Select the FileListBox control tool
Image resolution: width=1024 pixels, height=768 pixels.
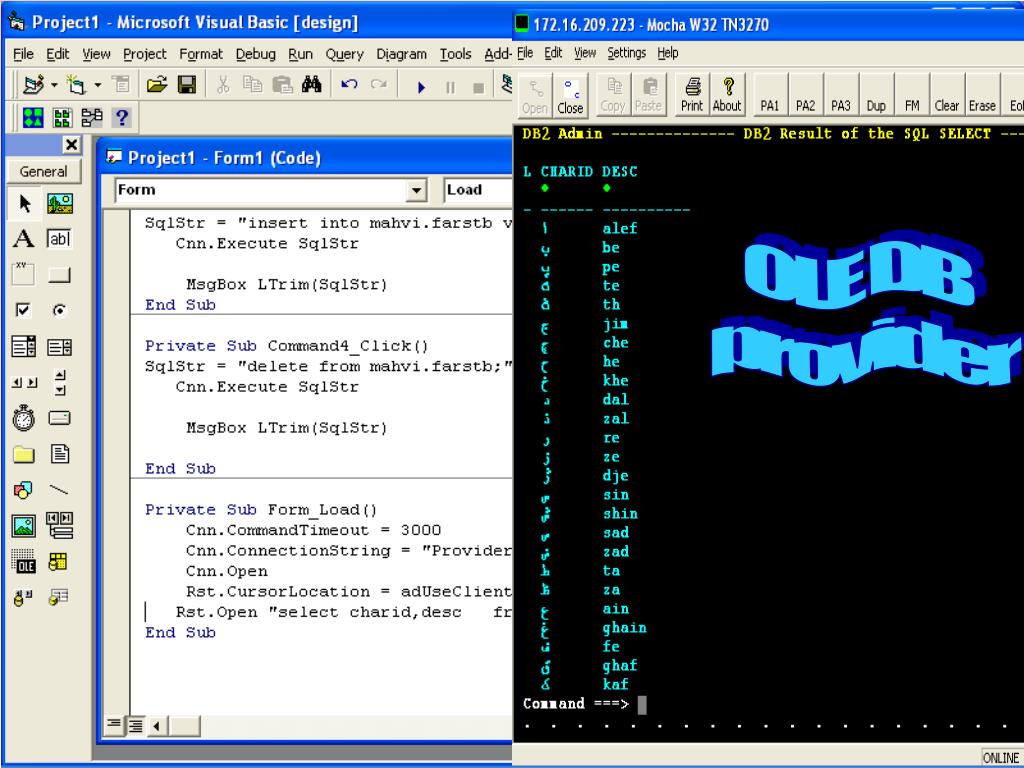click(x=59, y=454)
